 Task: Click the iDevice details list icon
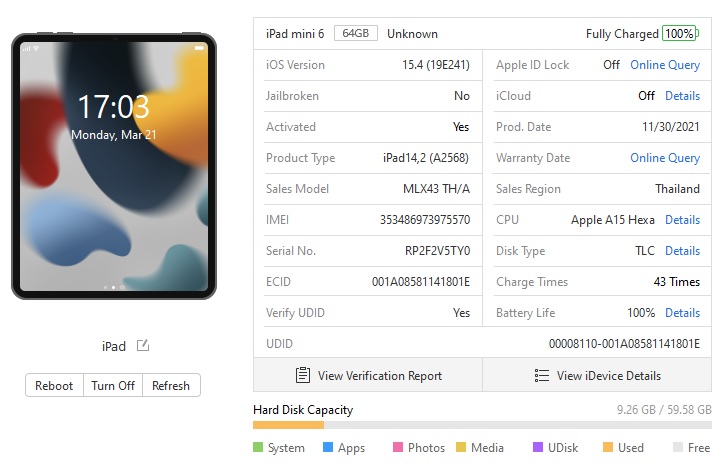click(x=542, y=375)
